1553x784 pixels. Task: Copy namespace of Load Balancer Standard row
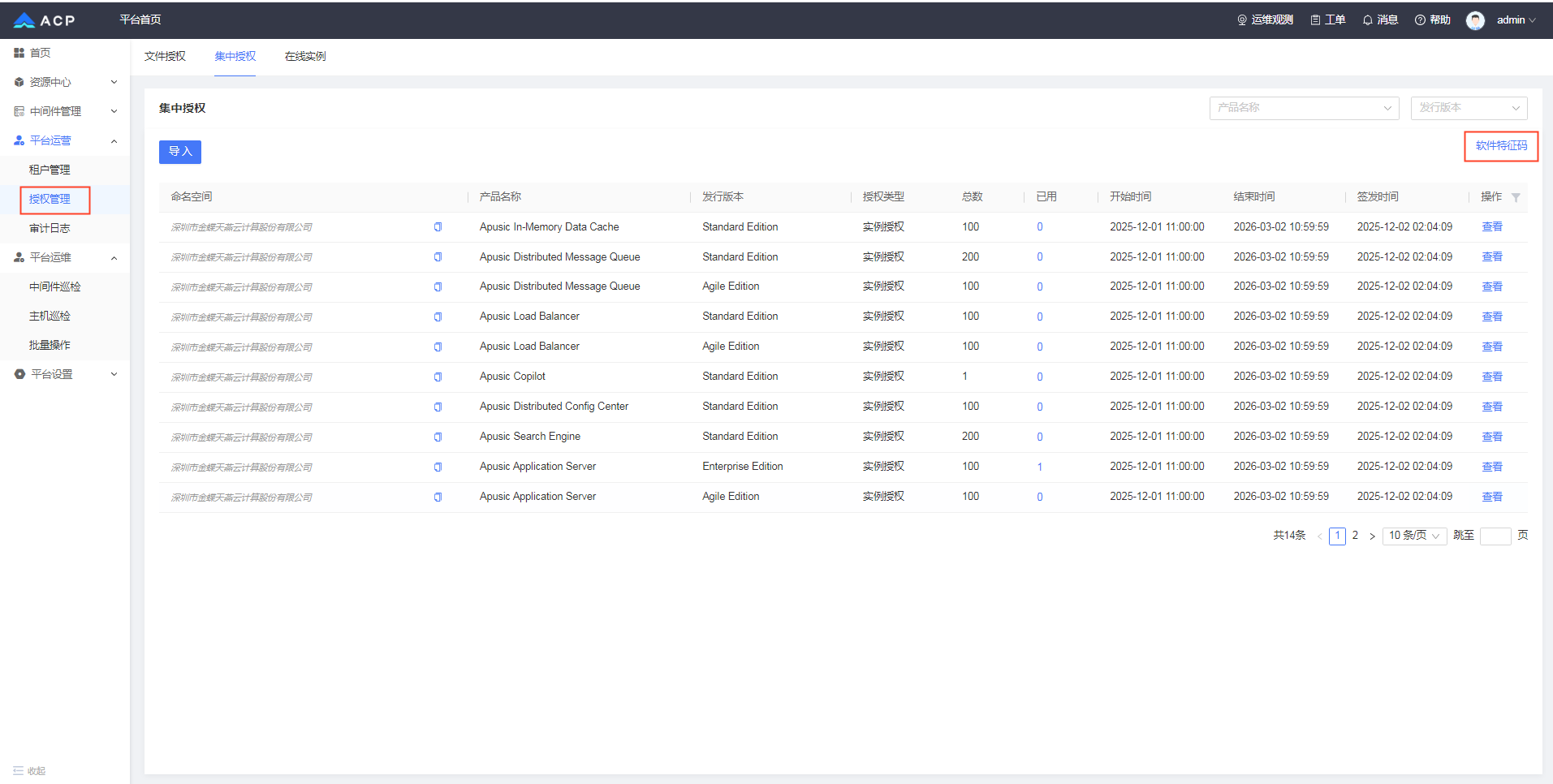click(438, 317)
